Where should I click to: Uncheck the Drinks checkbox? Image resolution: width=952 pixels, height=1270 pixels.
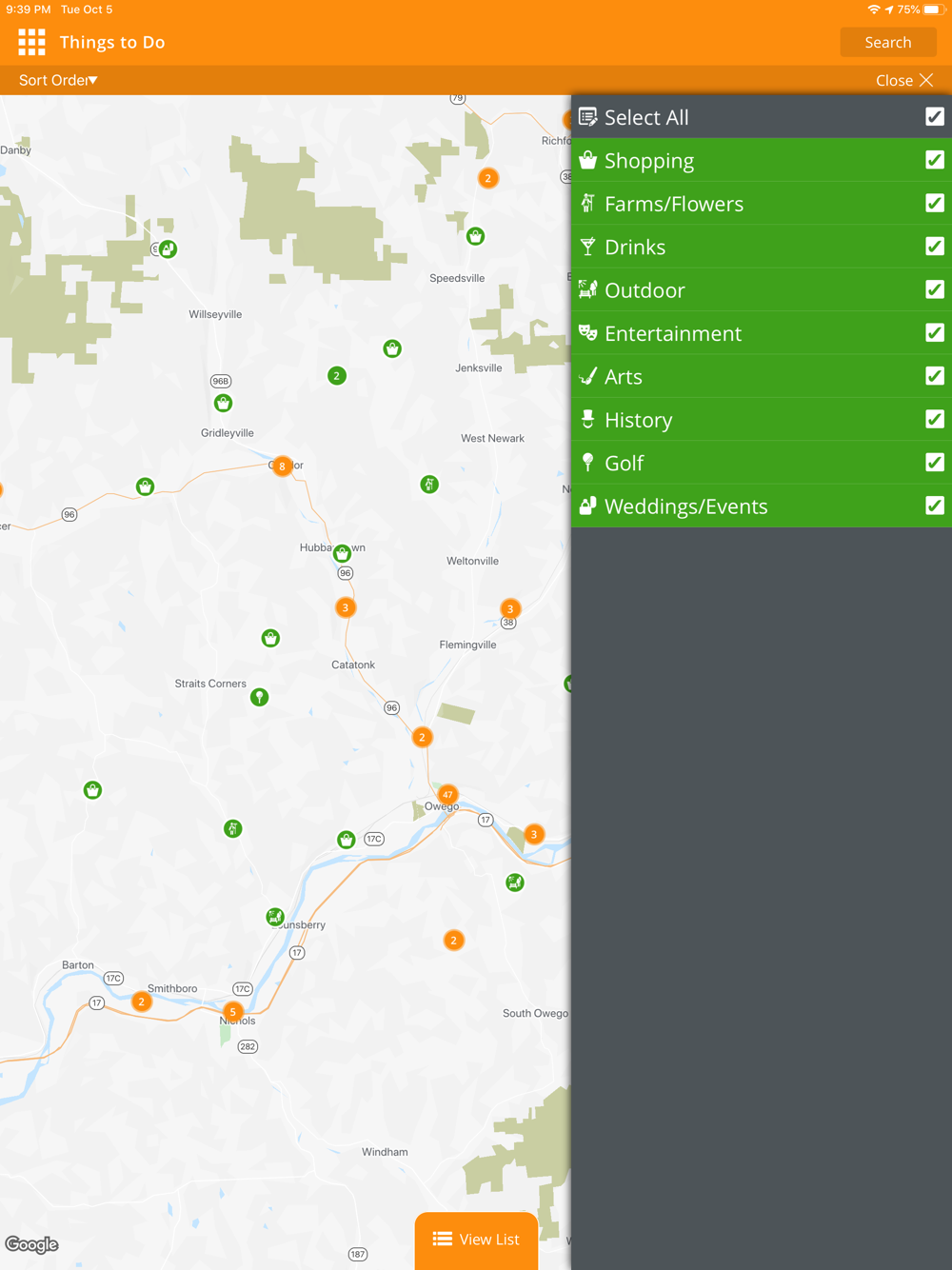935,247
